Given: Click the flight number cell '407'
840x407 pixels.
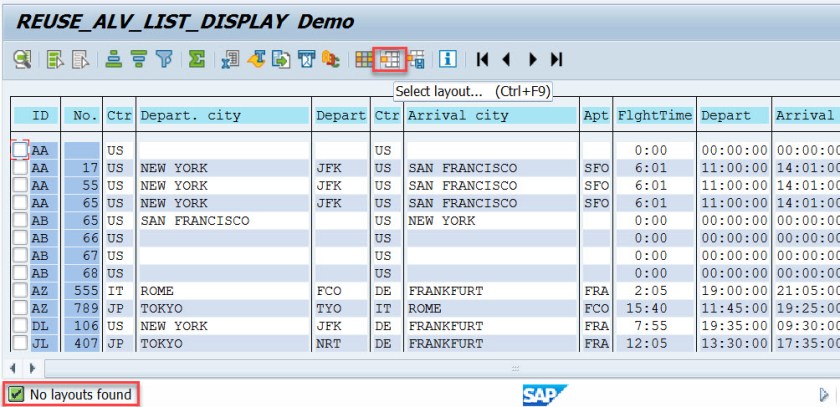Looking at the screenshot, I should (x=82, y=343).
